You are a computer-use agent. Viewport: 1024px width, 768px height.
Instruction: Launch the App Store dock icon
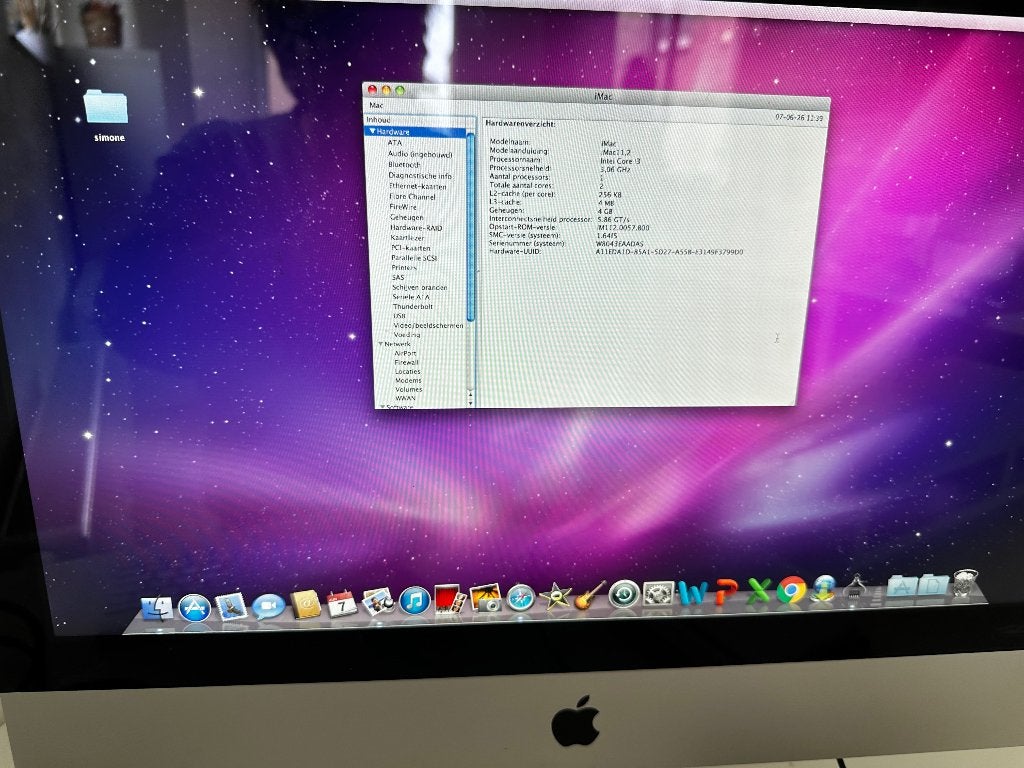(195, 608)
